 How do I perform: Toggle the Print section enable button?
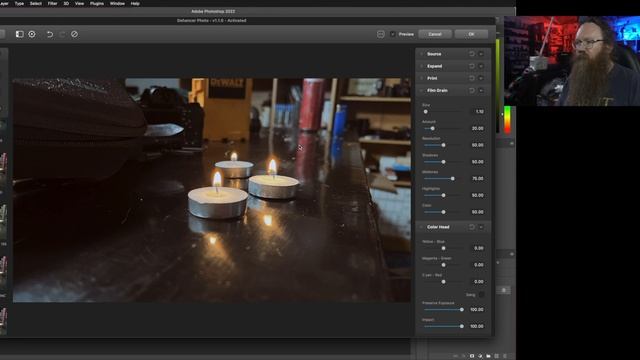click(481, 78)
